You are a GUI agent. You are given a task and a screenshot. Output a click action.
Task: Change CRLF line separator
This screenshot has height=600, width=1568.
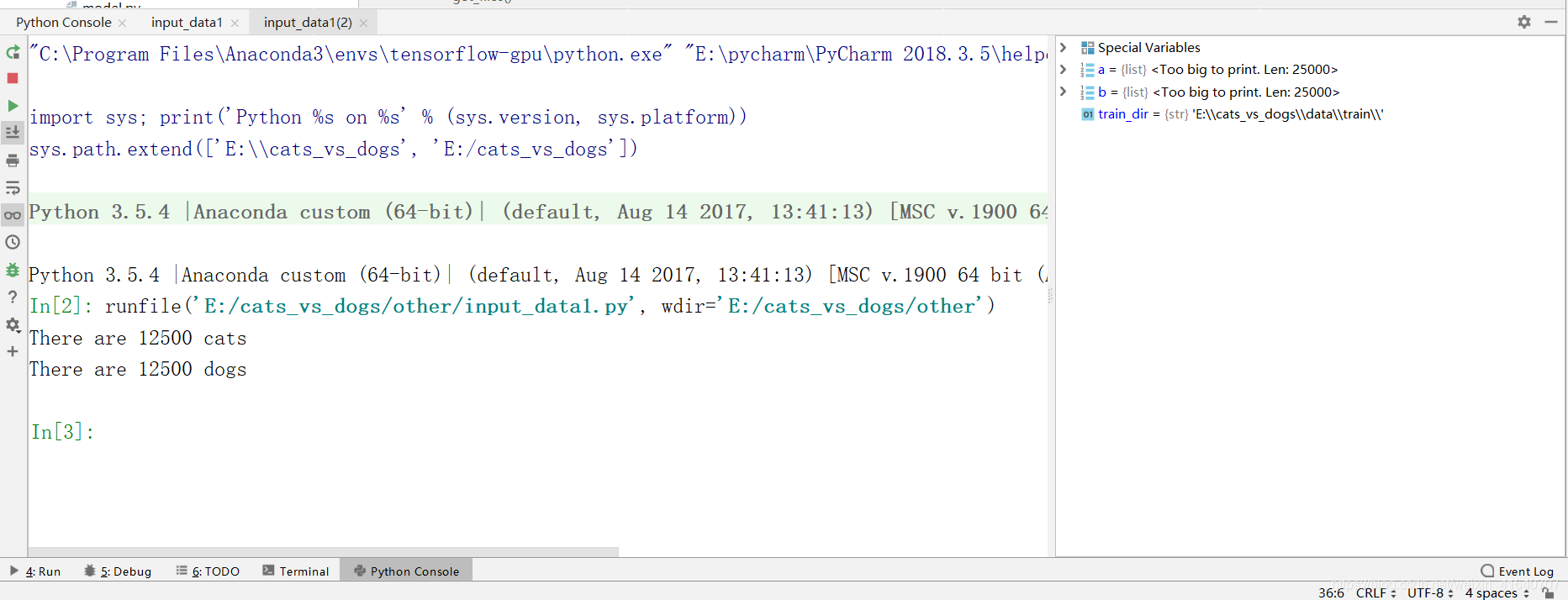[1375, 592]
